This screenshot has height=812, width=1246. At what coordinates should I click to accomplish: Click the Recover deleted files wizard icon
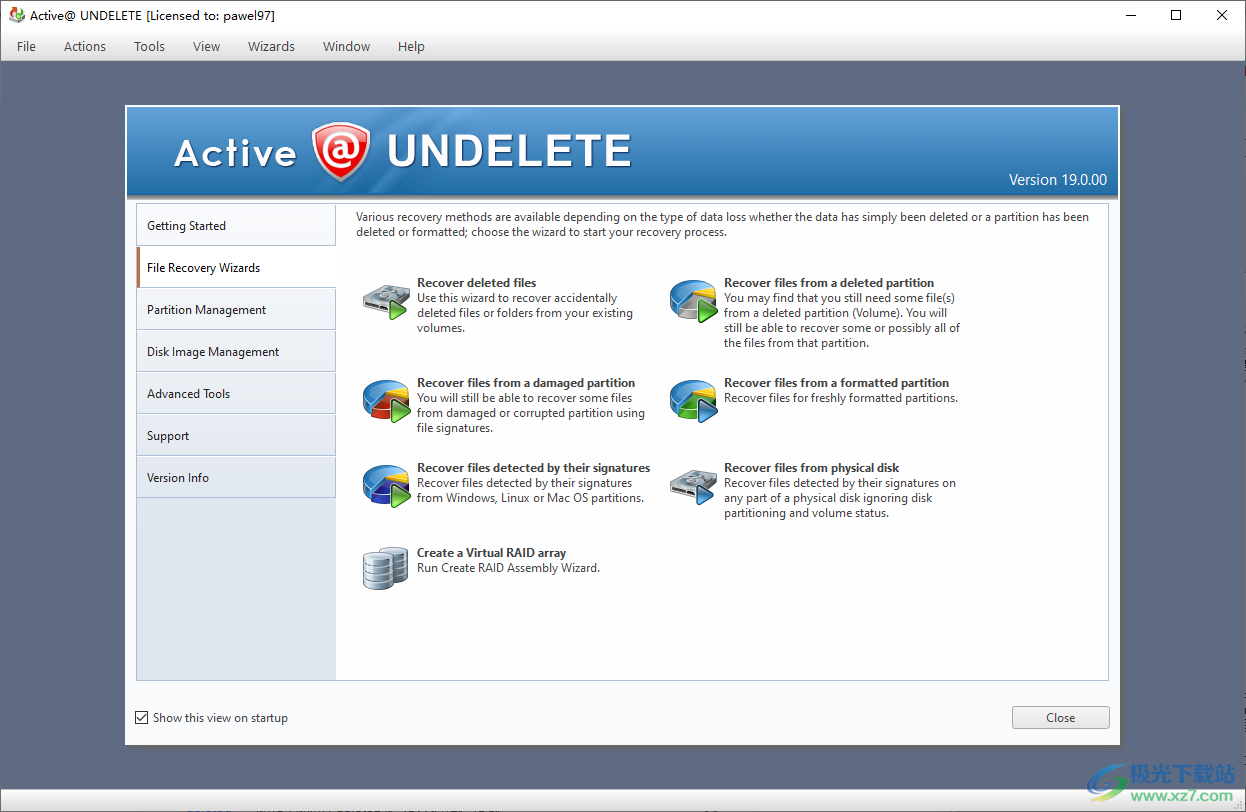click(385, 300)
